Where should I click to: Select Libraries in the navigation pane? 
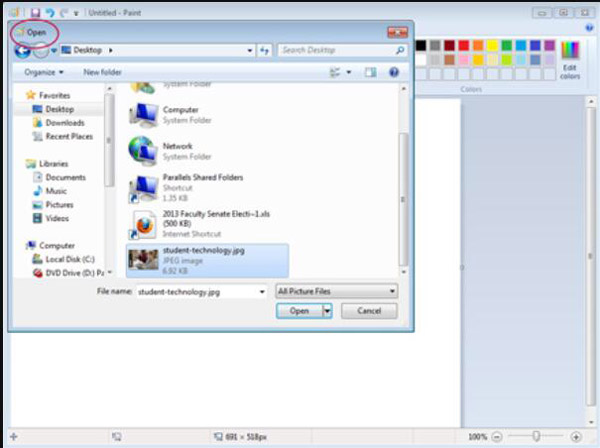(54, 164)
